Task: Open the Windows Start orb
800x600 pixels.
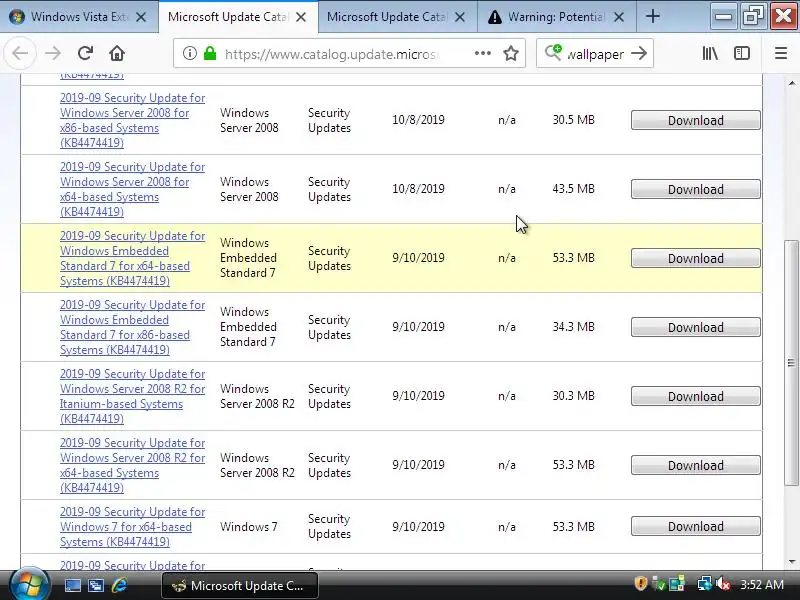Action: coord(29,584)
